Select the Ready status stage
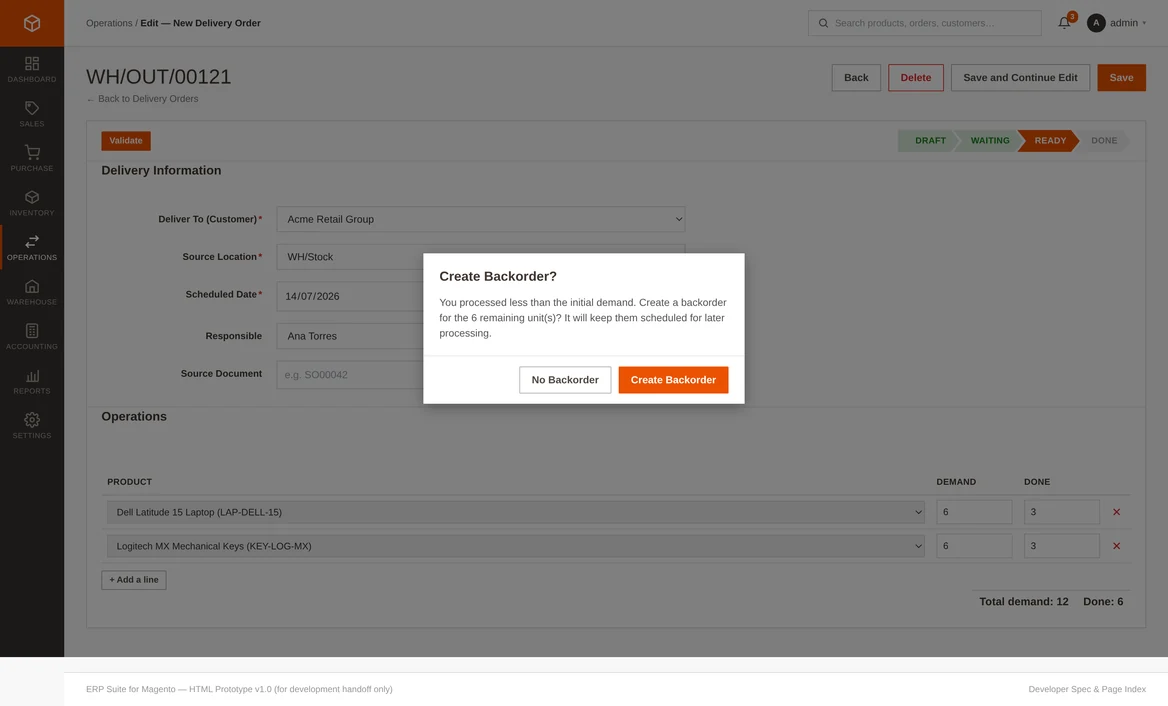 click(1050, 141)
